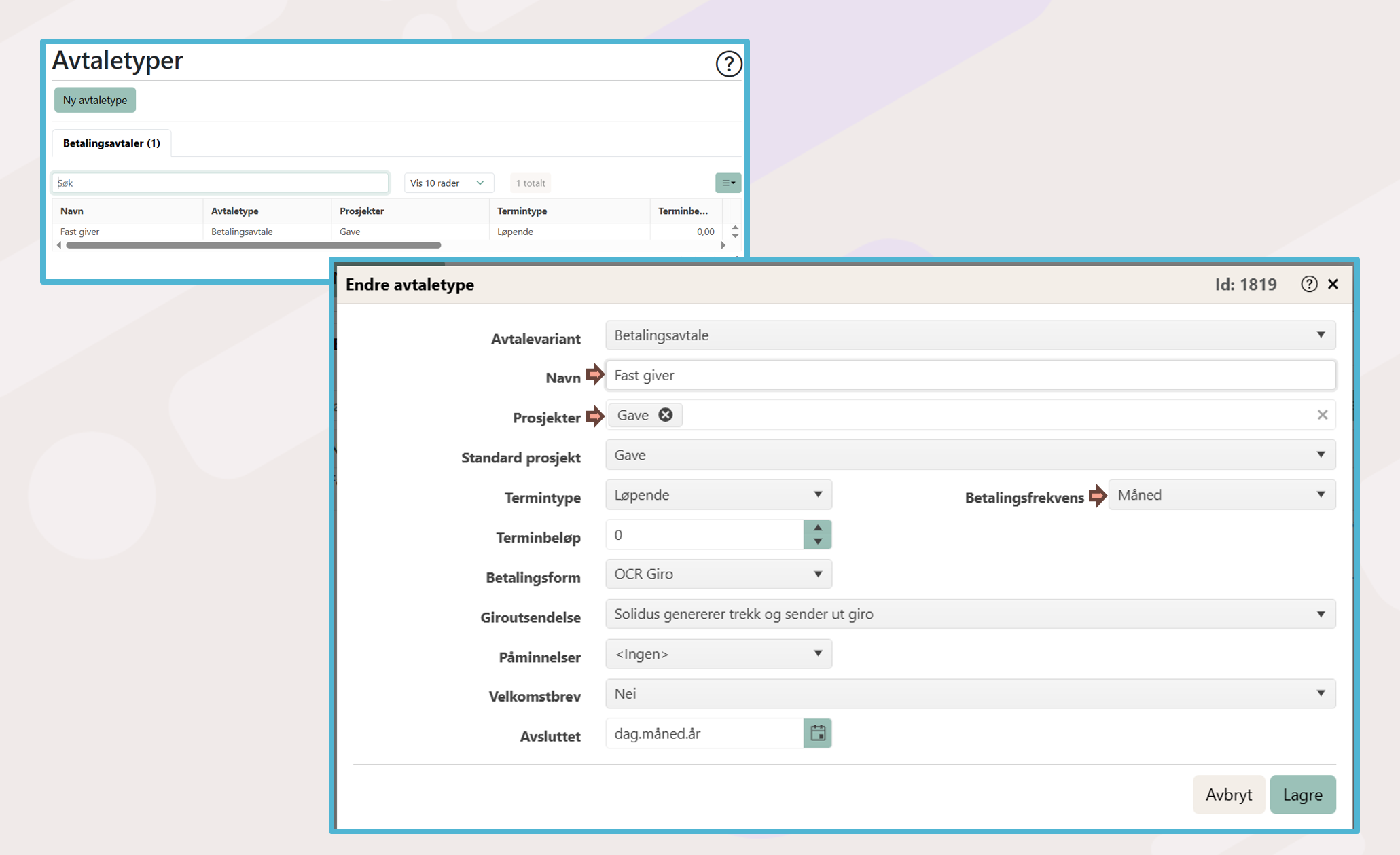
Task: Click the table column menu icon
Action: point(728,183)
